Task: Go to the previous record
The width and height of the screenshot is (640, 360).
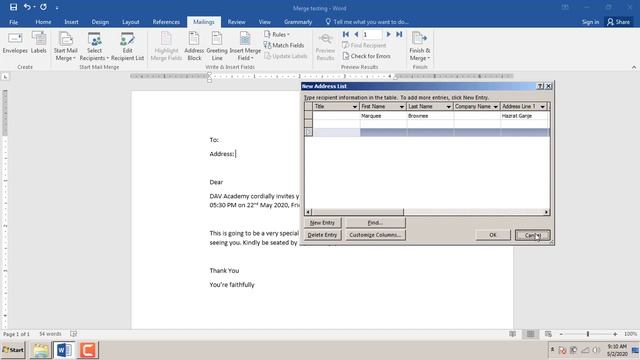Action: pos(356,35)
